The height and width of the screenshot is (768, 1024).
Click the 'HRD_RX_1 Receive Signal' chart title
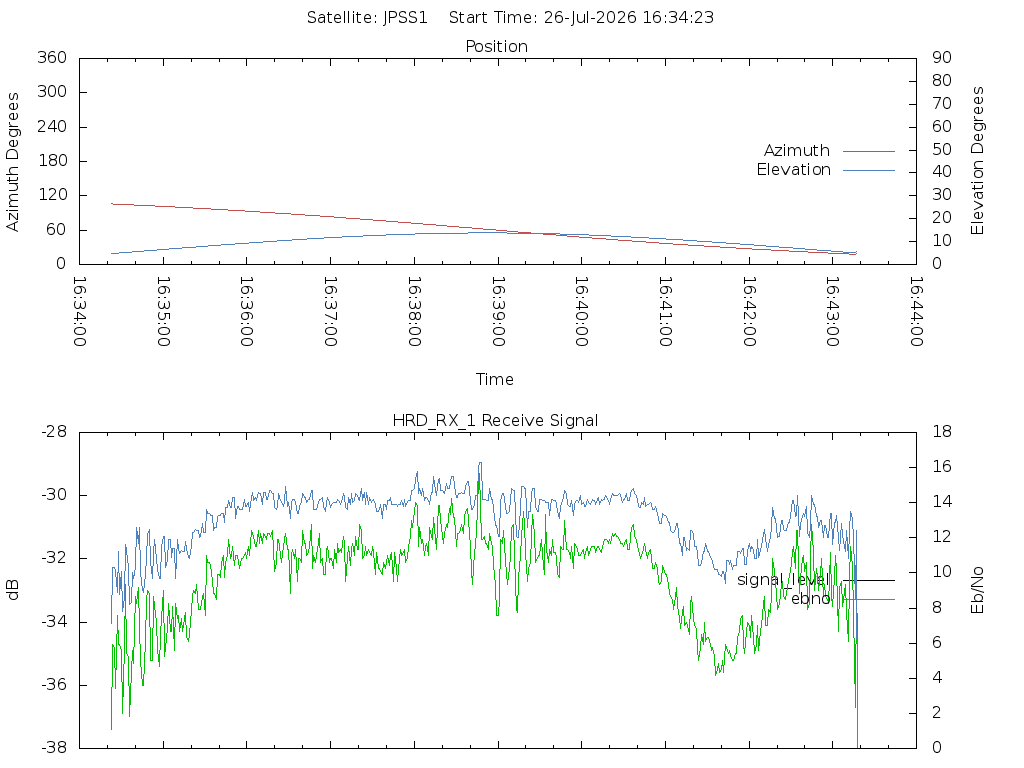[495, 420]
